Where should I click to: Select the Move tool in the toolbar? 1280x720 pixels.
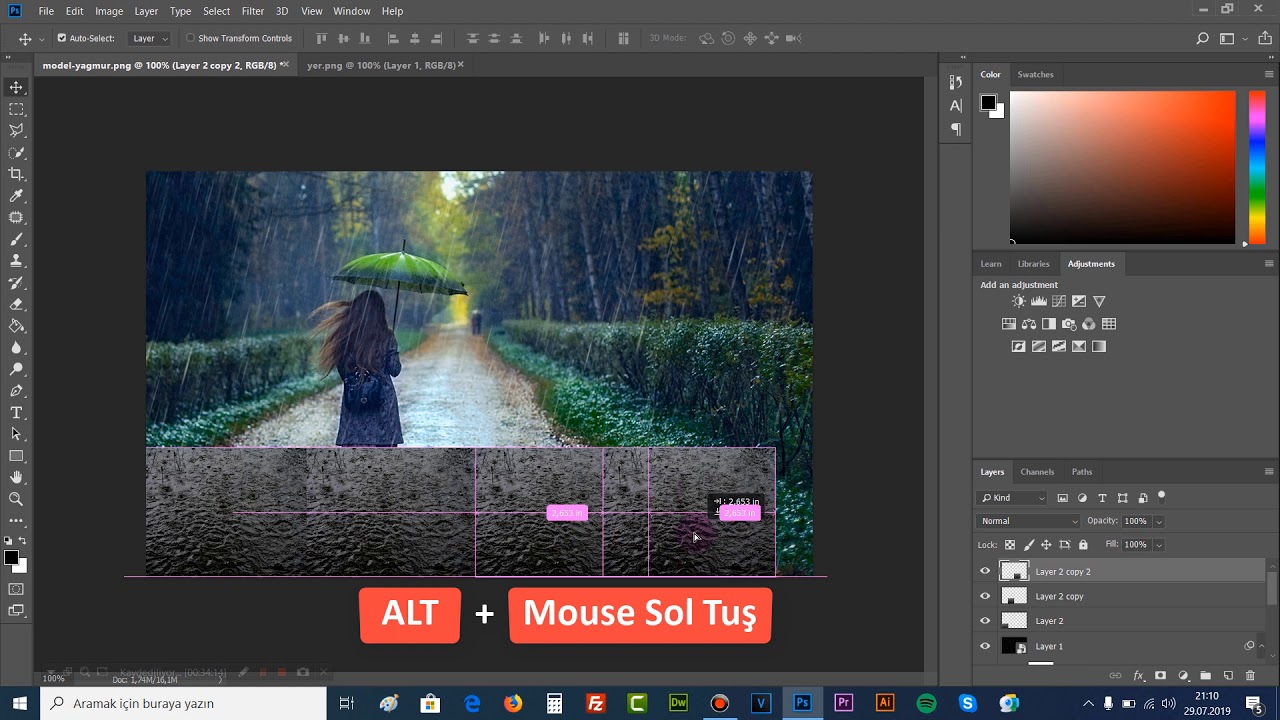pos(16,87)
